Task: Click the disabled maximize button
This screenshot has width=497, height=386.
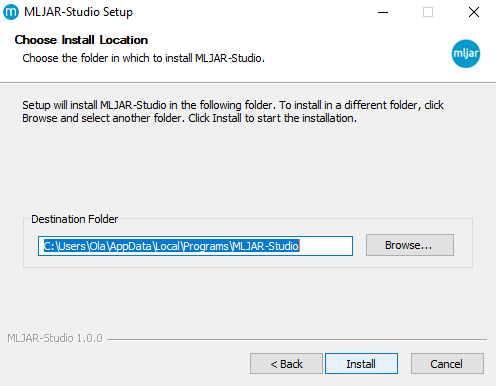Action: coord(428,12)
